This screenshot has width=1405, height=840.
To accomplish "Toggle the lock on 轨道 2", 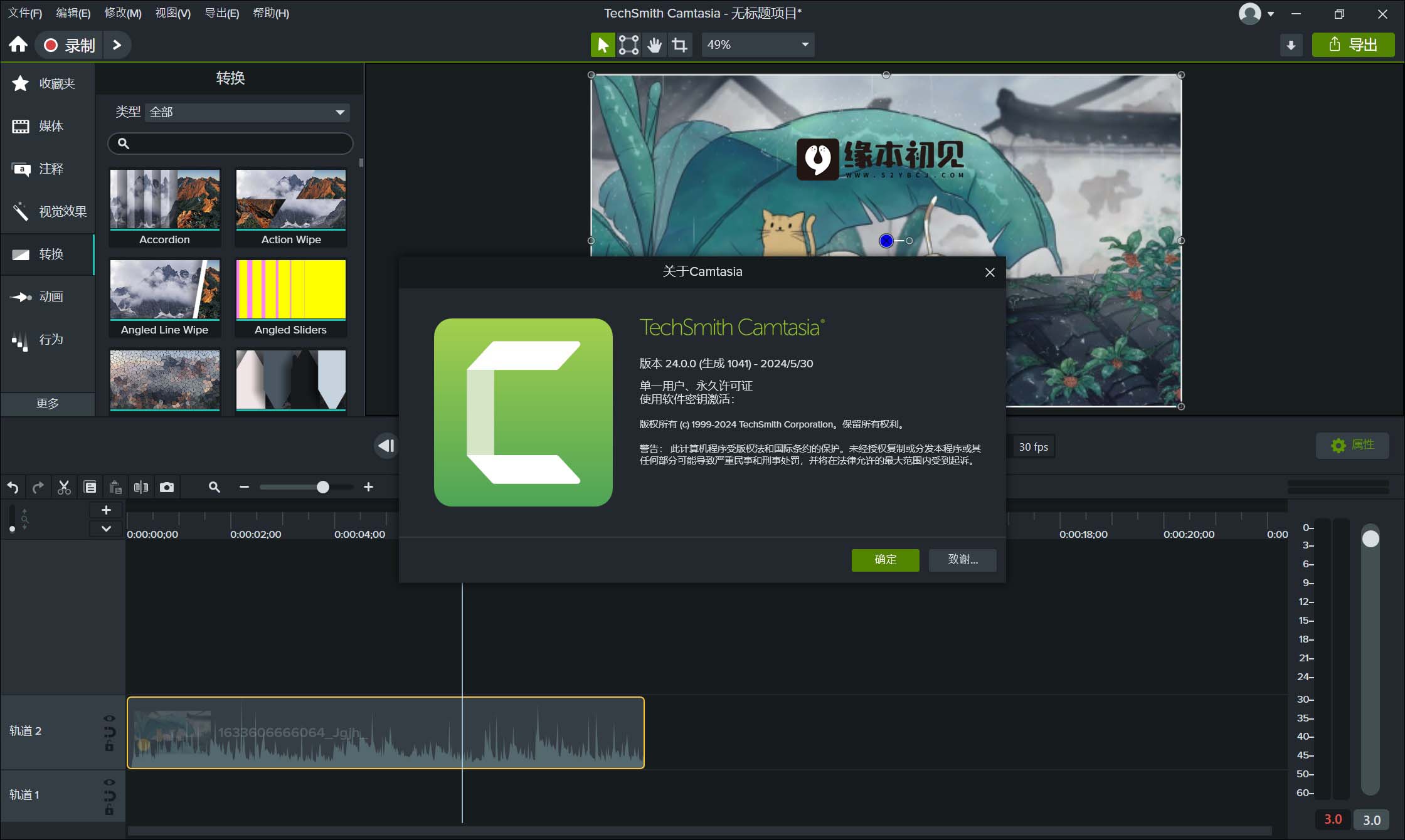I will 109,746.
